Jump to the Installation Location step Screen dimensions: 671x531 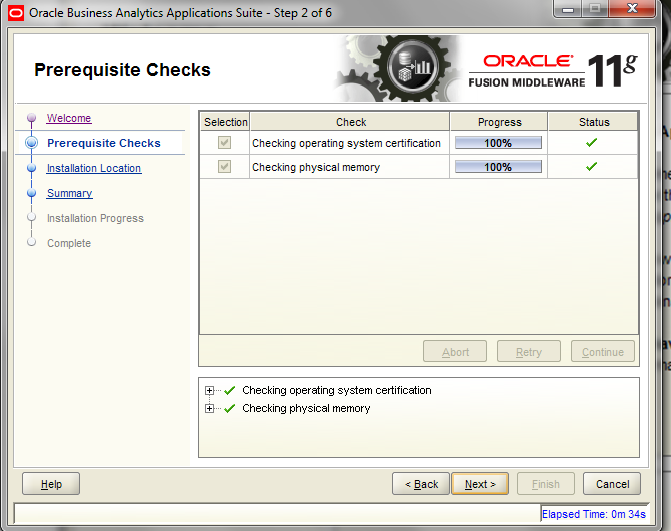click(x=94, y=168)
